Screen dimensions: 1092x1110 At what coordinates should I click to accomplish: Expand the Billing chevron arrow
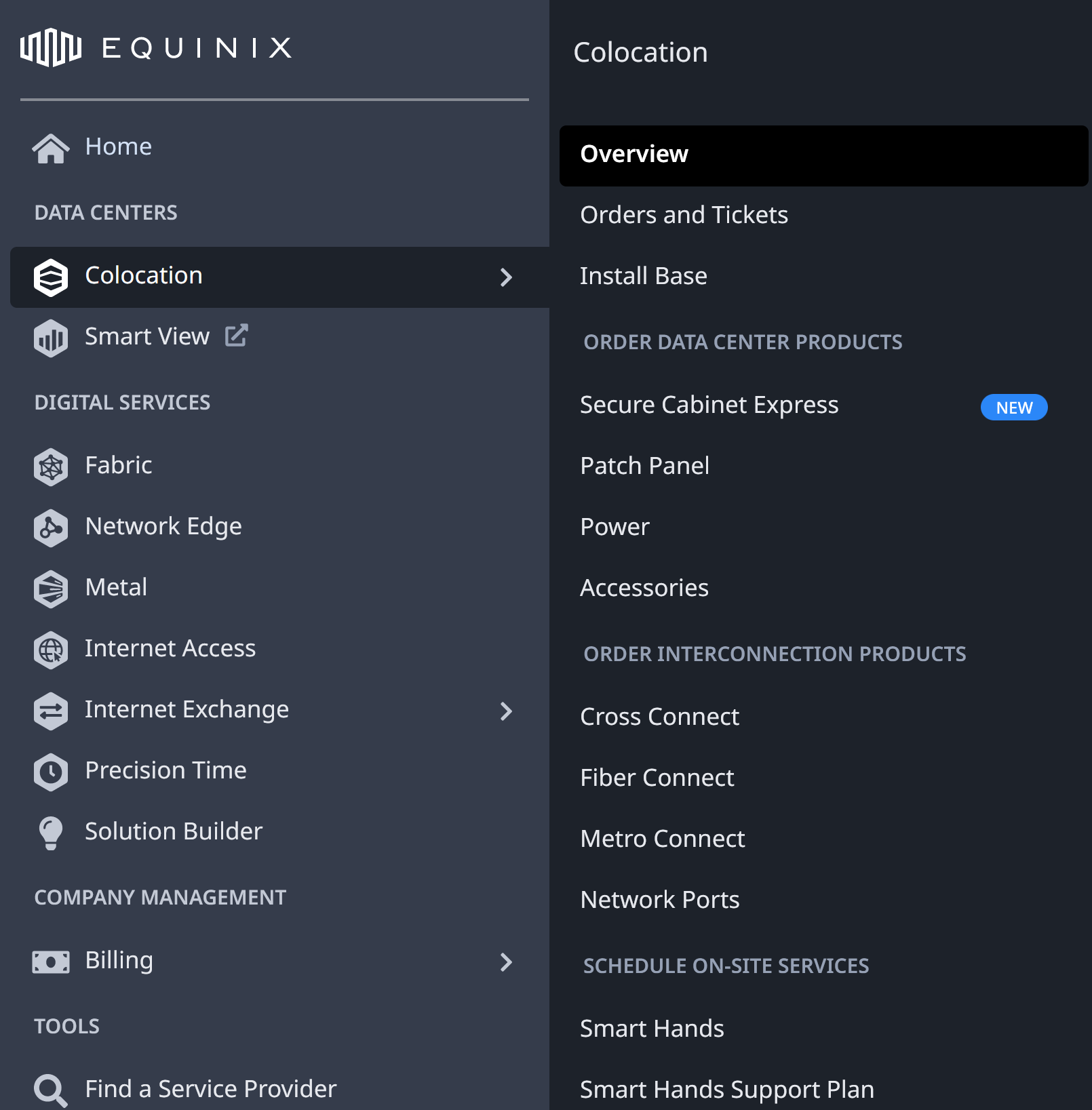[506, 962]
